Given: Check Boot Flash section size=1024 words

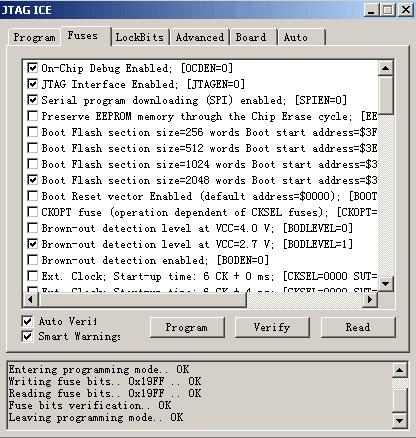Looking at the screenshot, I should 32,164.
